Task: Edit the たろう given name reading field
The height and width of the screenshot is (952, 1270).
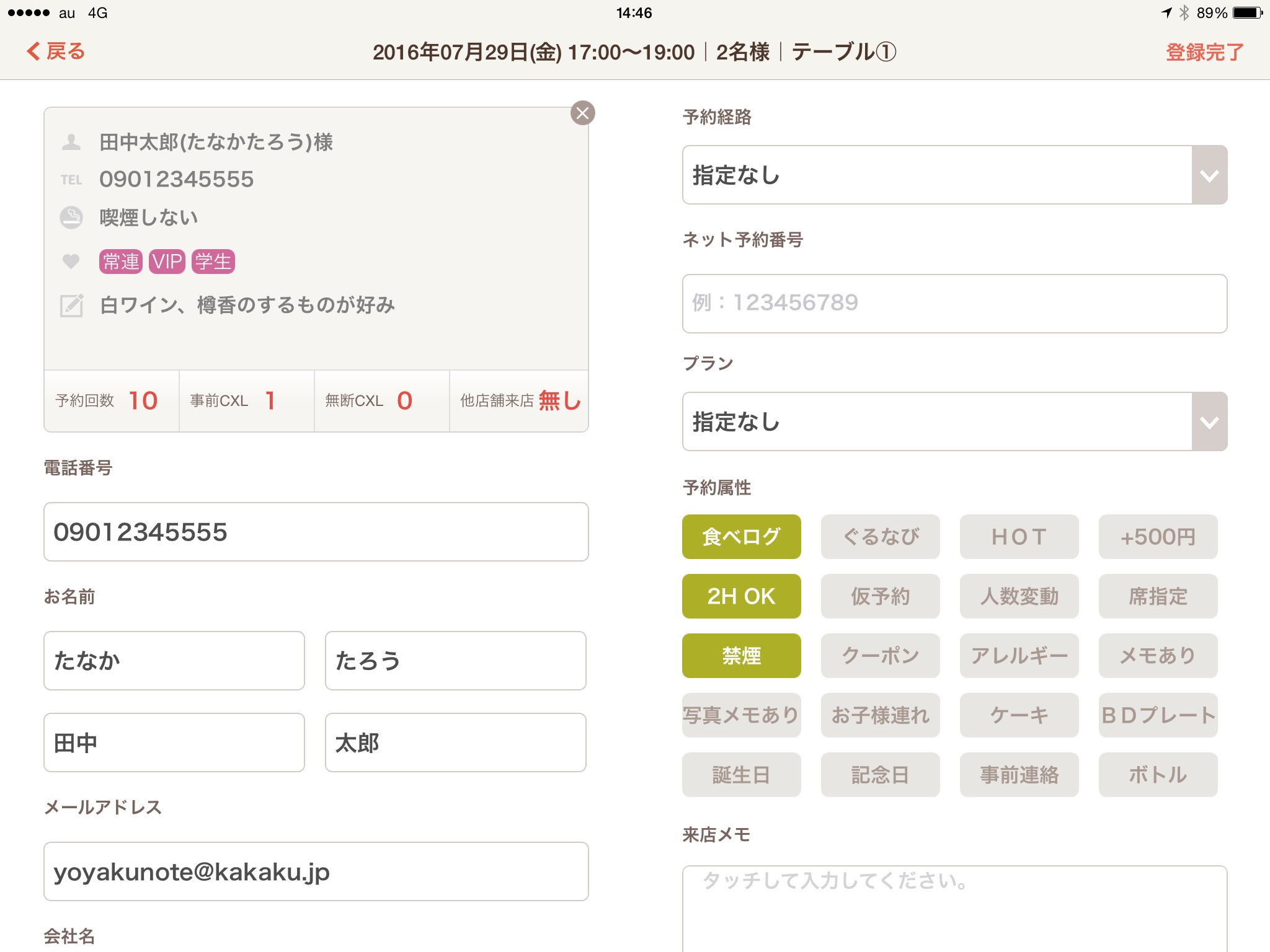Action: pos(456,661)
